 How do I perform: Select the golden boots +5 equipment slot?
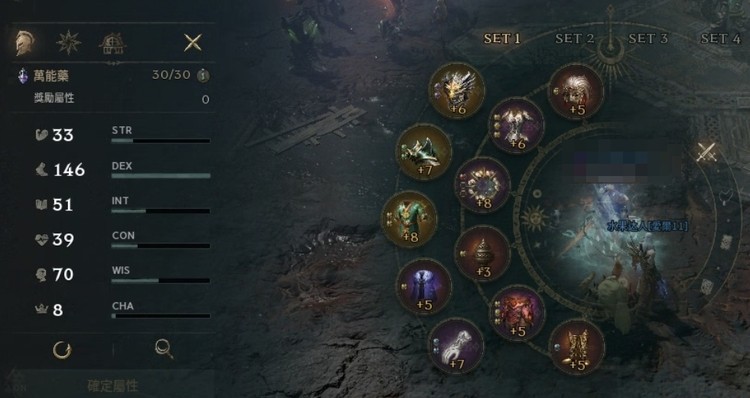point(577,348)
